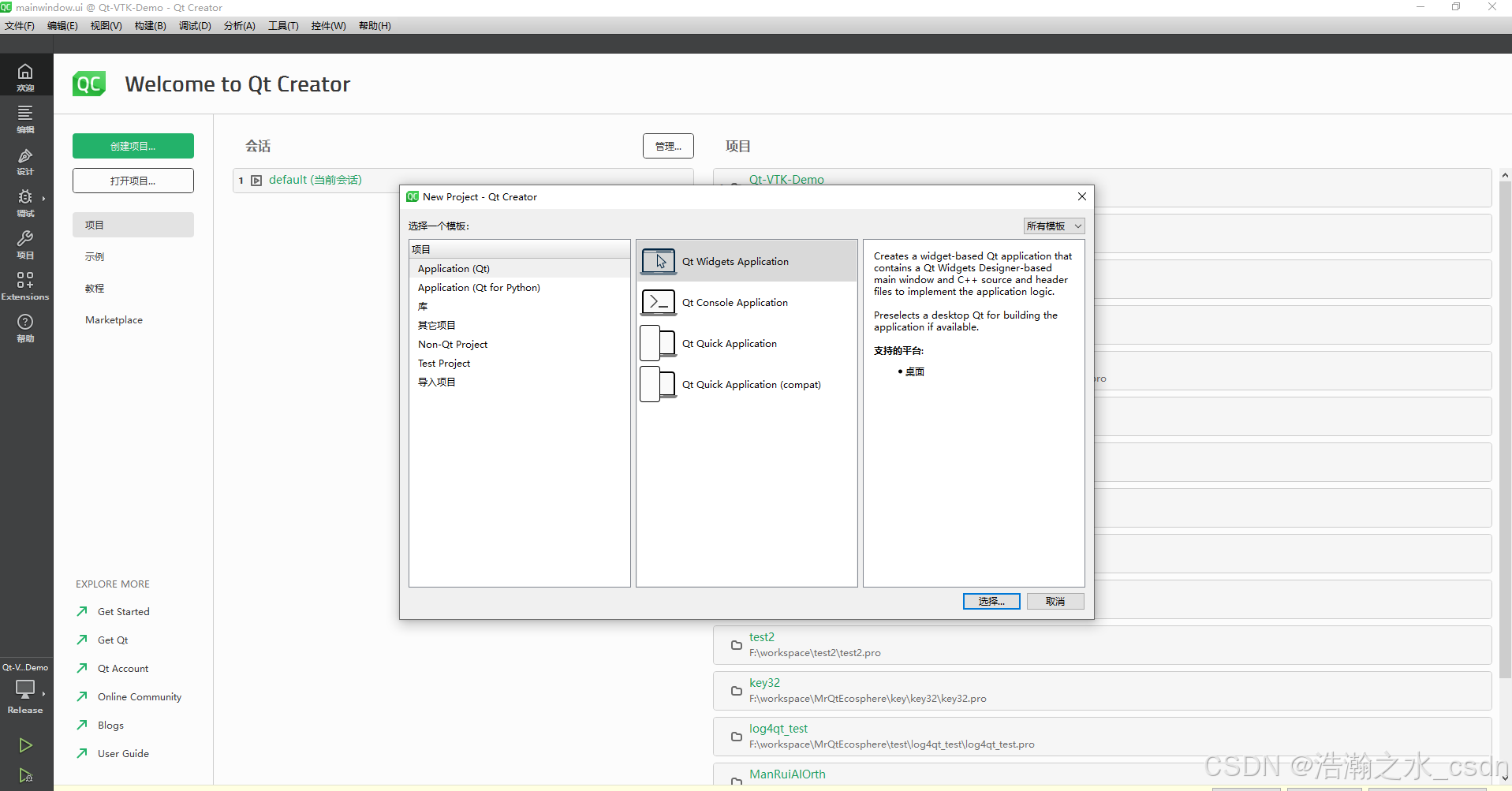Select Test Project category

(x=519, y=363)
